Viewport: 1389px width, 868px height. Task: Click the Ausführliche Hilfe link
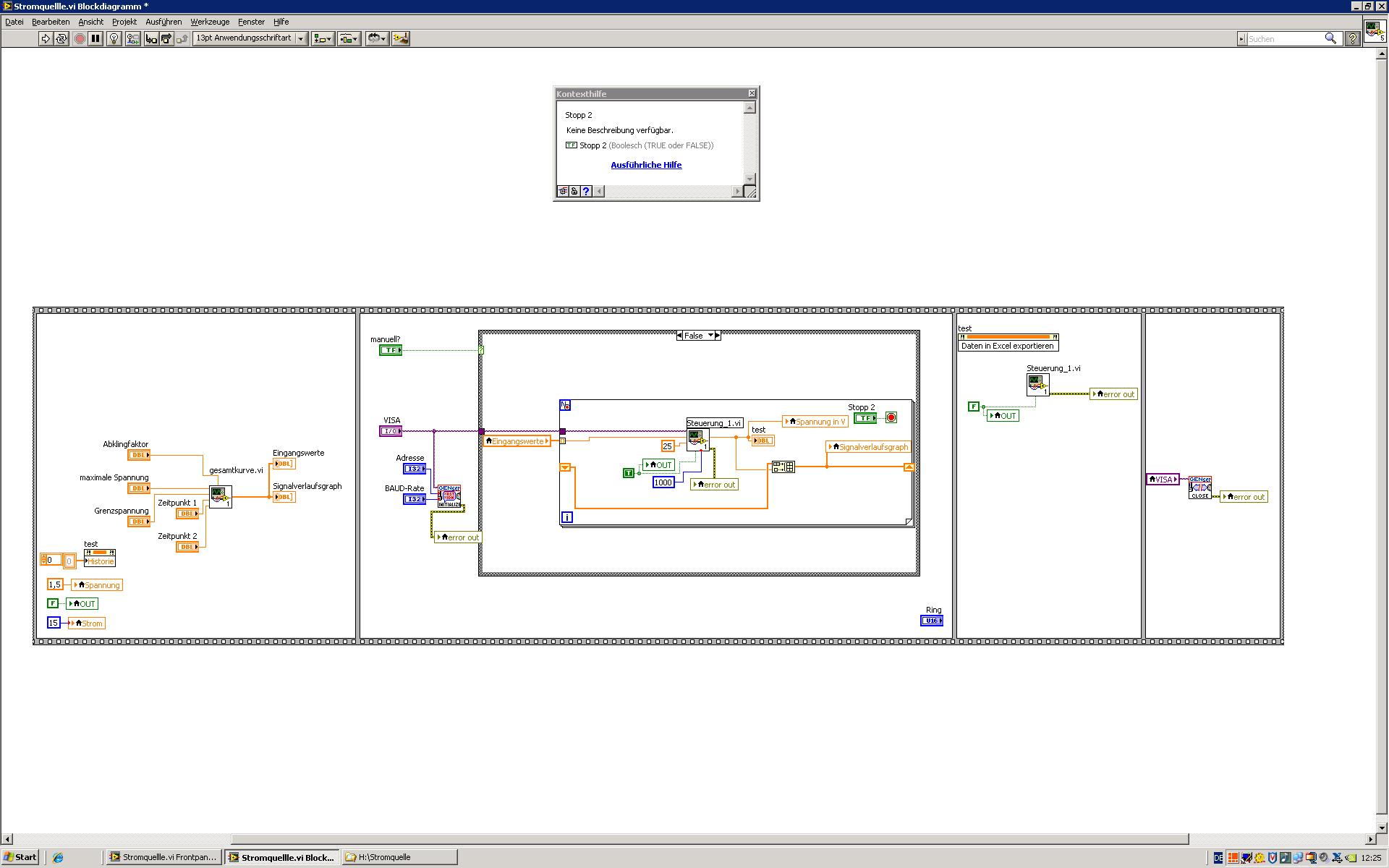coord(646,165)
